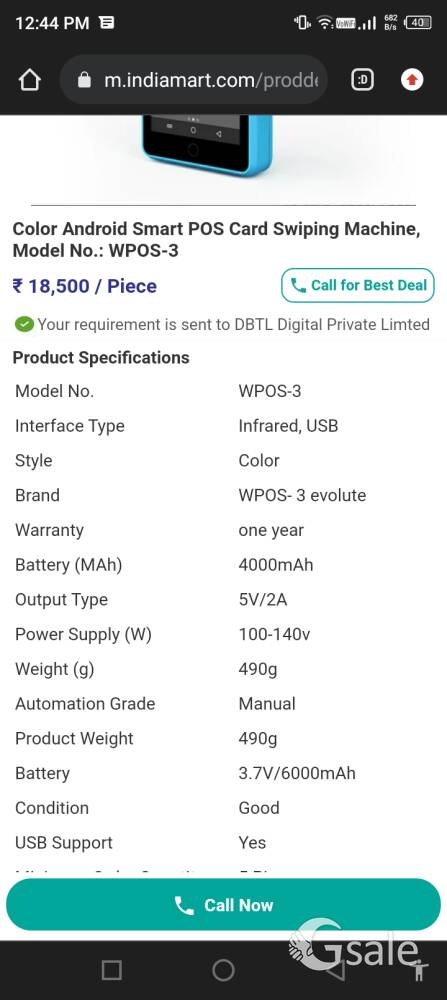This screenshot has width=447, height=1000.
Task: Tap the status bar battery indicator
Action: (x=418, y=22)
